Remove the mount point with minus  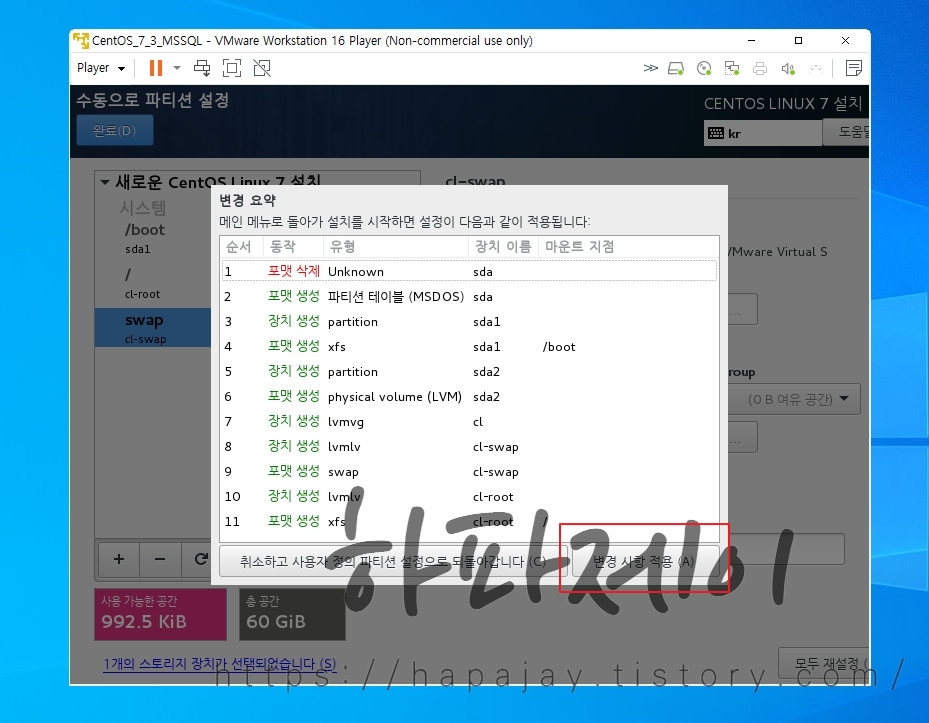coord(160,559)
